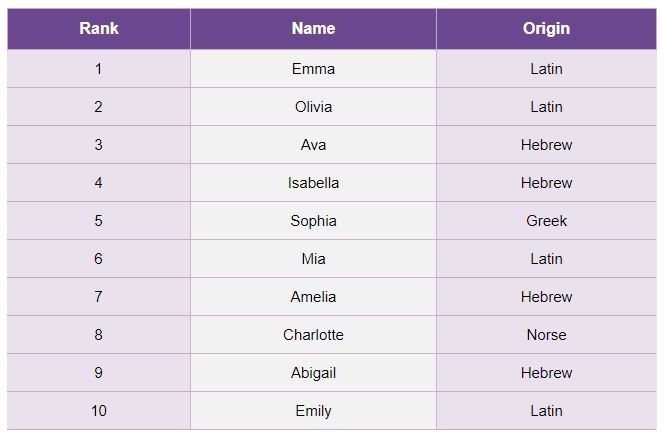The width and height of the screenshot is (665, 442).
Task: Click rank number 1 cell
Action: [98, 69]
